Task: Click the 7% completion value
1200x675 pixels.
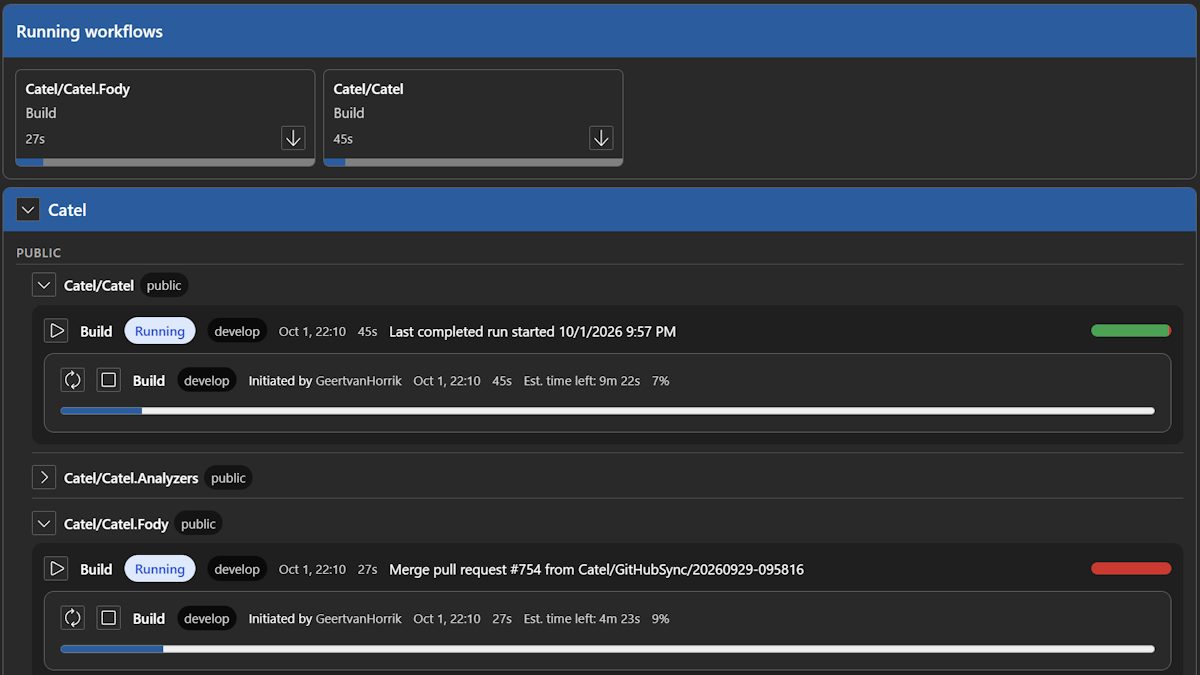Action: pyautogui.click(x=660, y=380)
